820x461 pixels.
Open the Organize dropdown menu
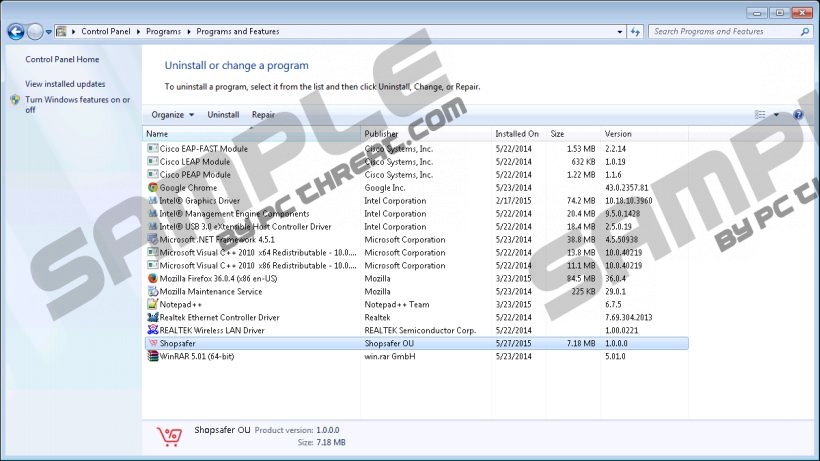click(x=172, y=115)
